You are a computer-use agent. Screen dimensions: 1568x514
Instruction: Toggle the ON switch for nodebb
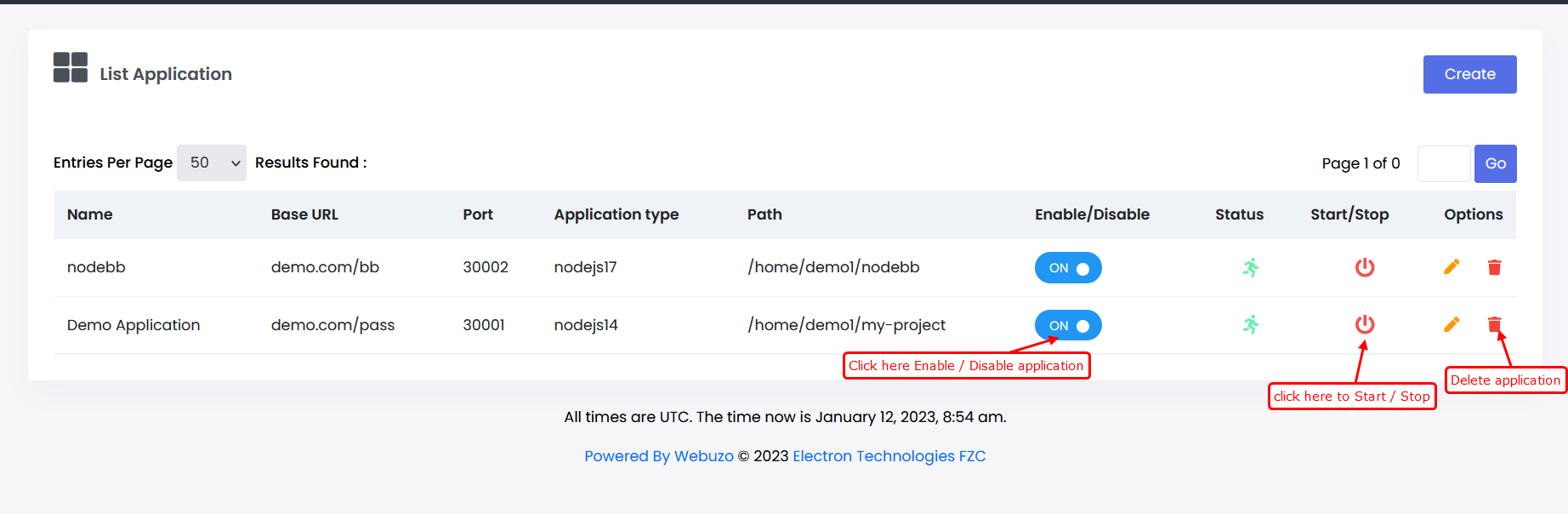click(x=1068, y=268)
